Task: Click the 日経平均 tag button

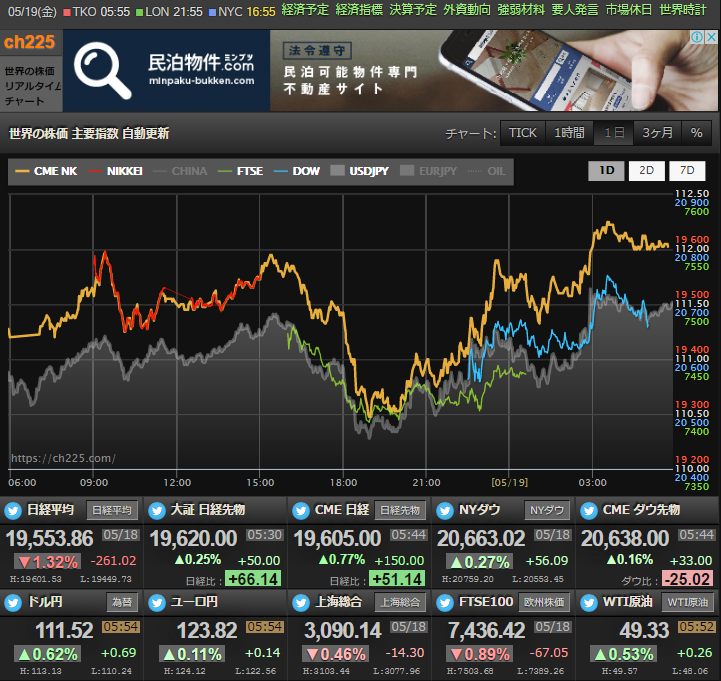Action: click(x=112, y=510)
